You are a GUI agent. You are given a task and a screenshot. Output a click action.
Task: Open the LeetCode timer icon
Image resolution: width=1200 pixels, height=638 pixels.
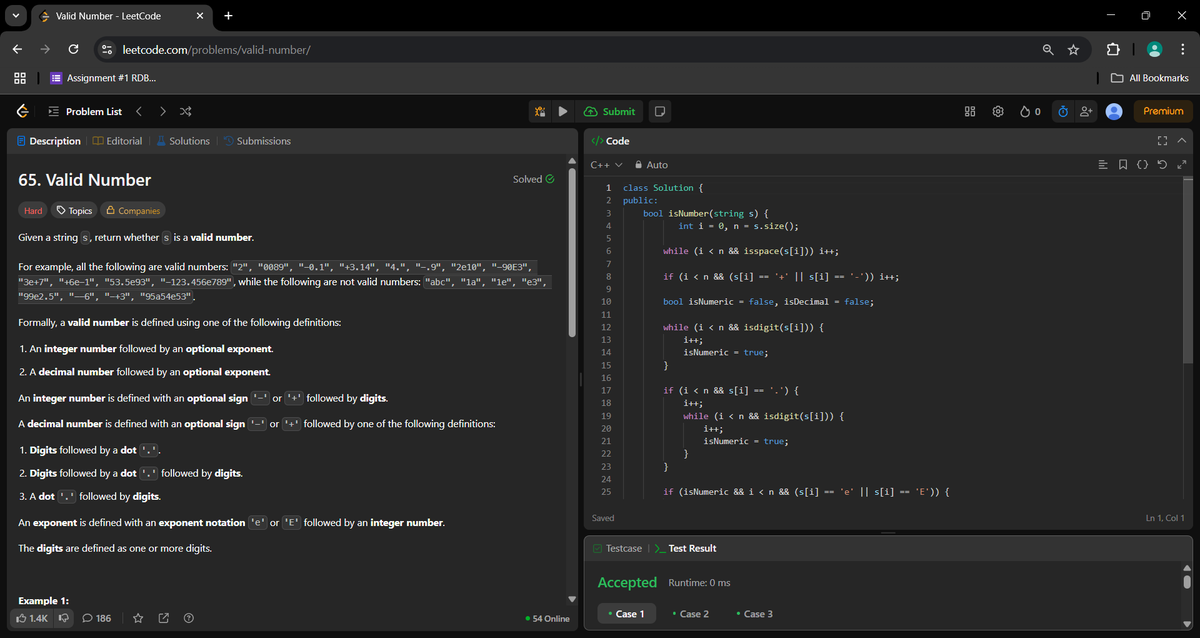[1062, 111]
